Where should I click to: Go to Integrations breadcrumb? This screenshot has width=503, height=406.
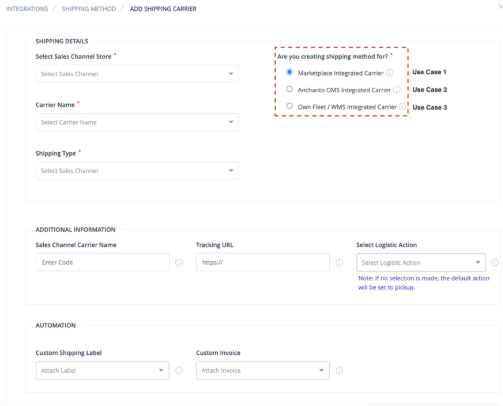pos(27,9)
